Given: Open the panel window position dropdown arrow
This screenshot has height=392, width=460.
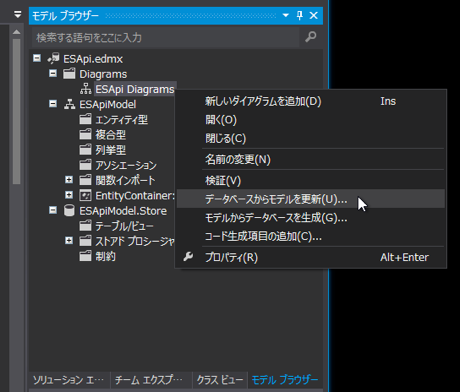Looking at the screenshot, I should pos(286,15).
